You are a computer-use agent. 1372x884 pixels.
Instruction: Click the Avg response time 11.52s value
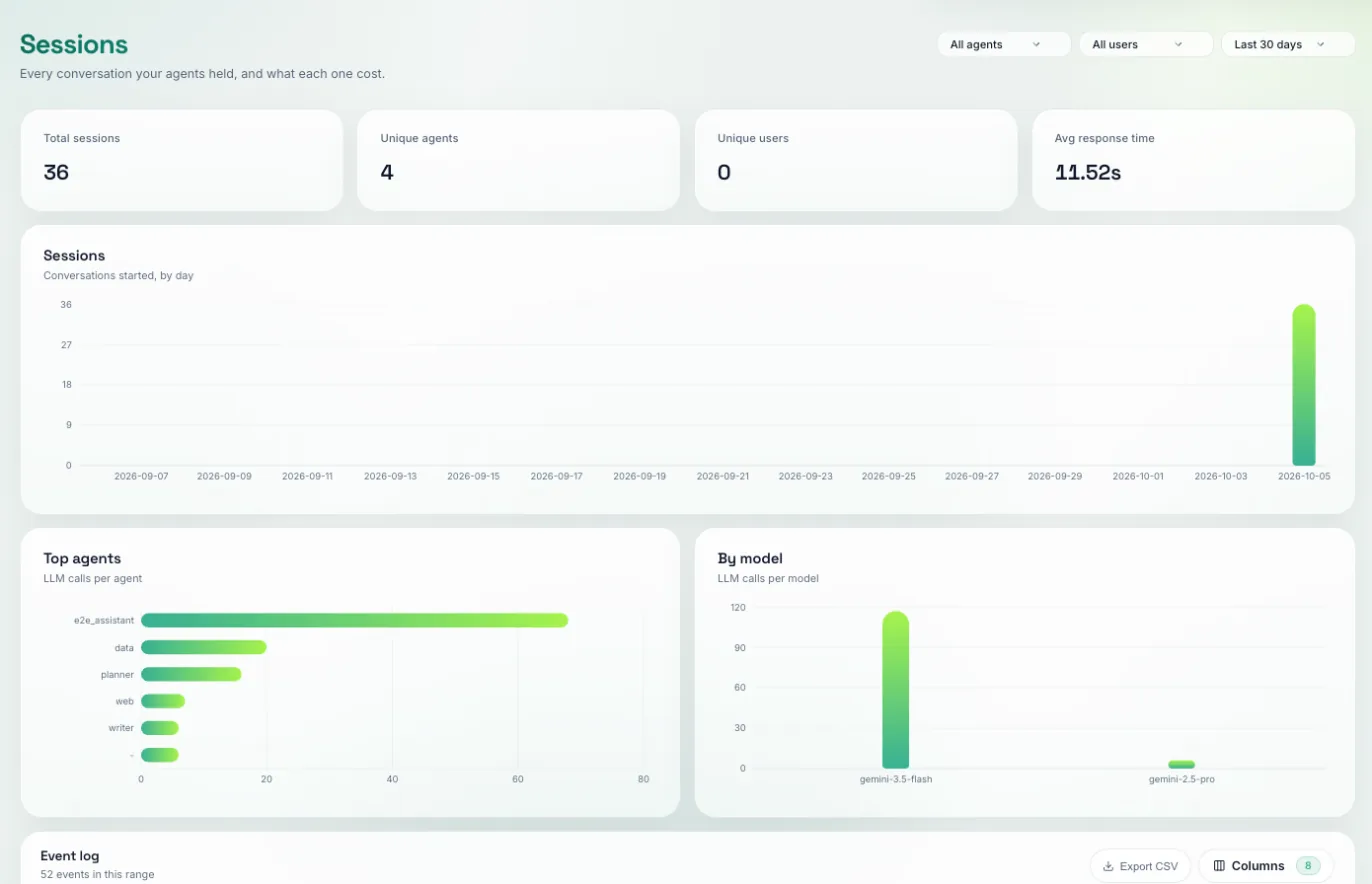(1088, 172)
